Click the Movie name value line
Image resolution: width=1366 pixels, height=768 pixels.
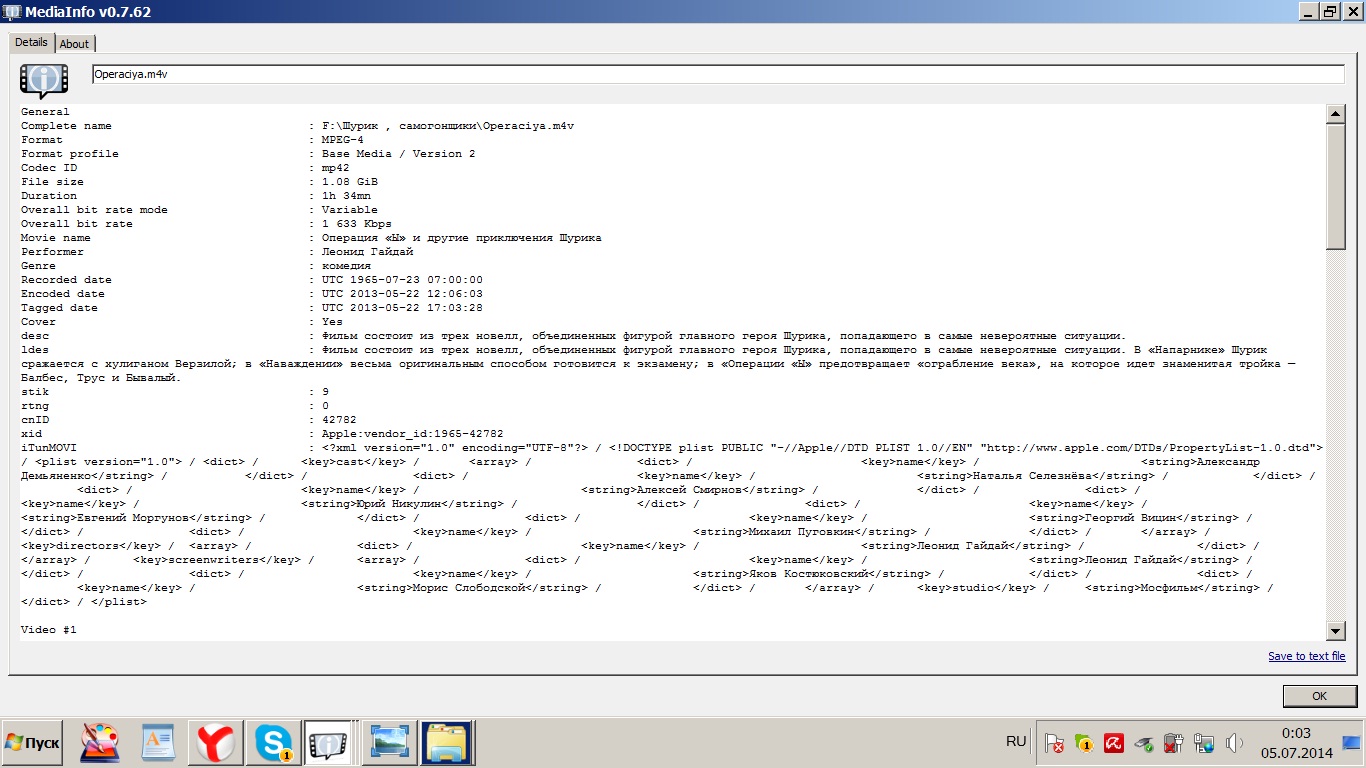[x=462, y=238]
